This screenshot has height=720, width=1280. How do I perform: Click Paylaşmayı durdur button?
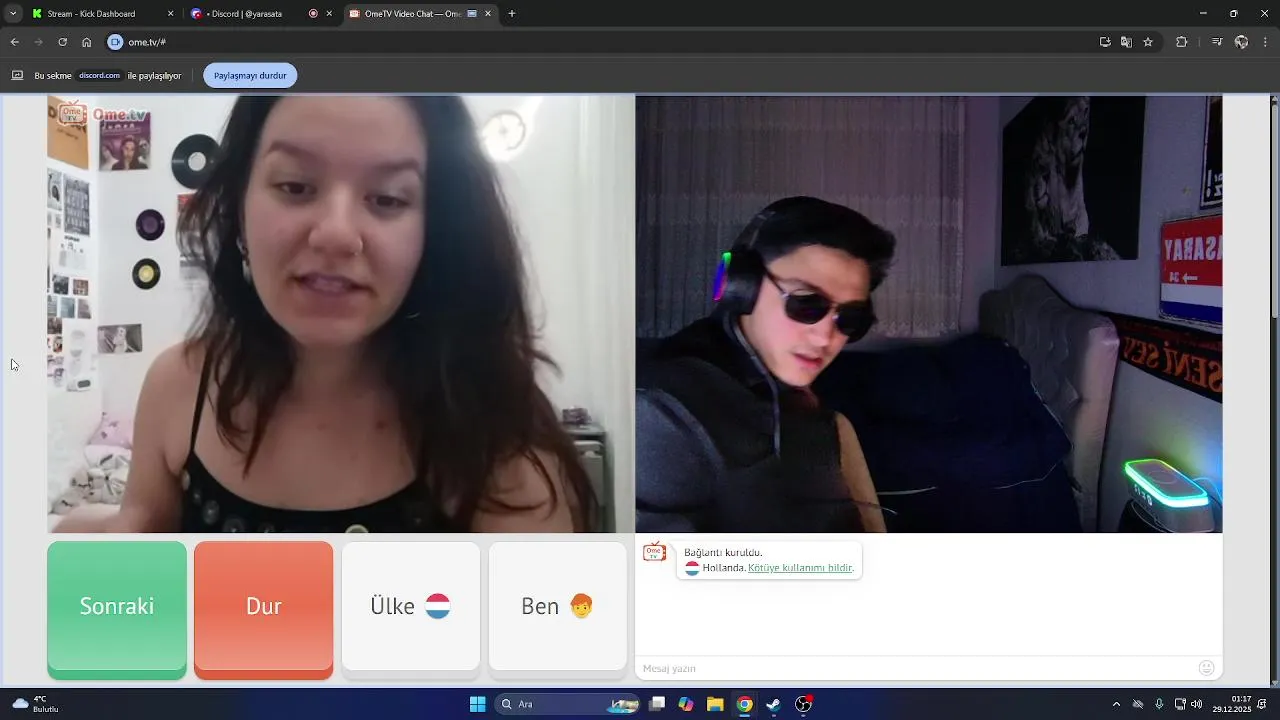pos(250,75)
